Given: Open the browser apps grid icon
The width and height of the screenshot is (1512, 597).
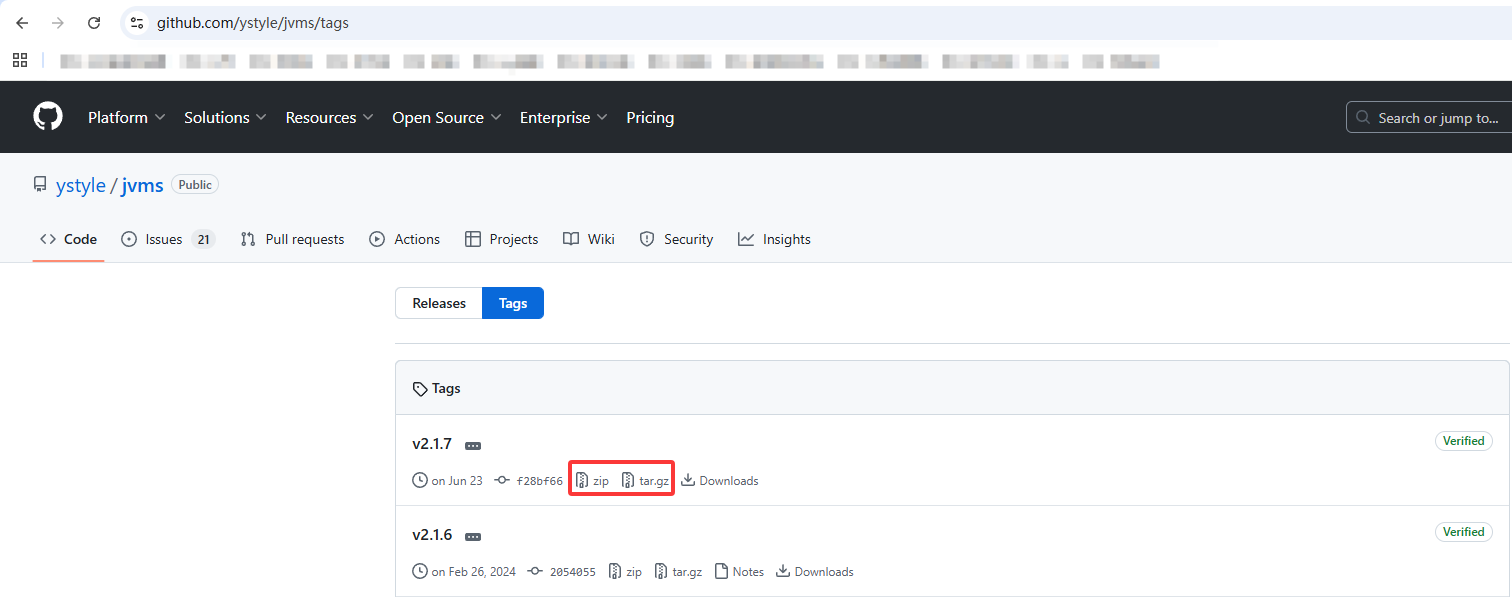Looking at the screenshot, I should [x=20, y=60].
